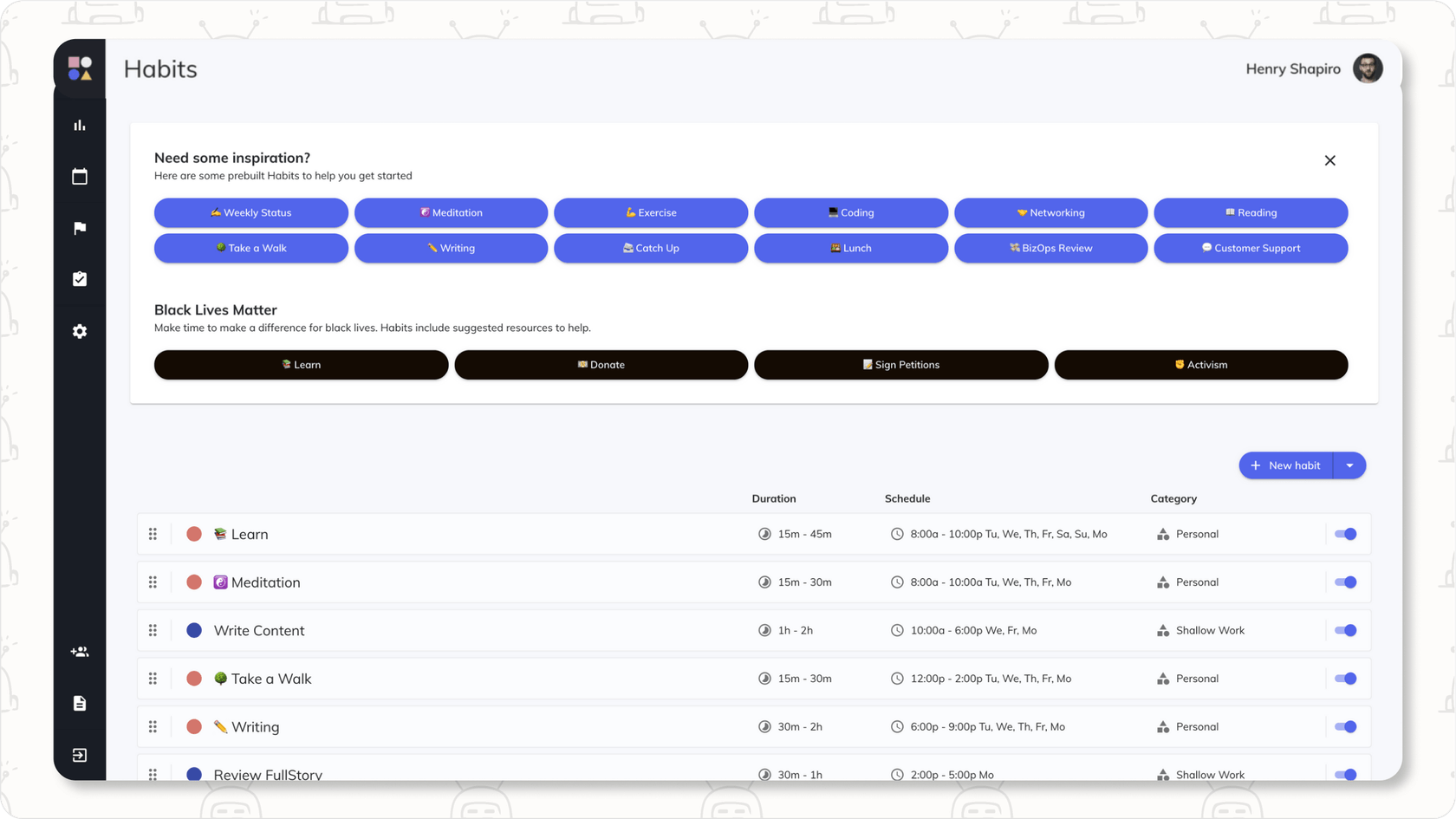Image resolution: width=1456 pixels, height=819 pixels.
Task: Select the Donate habit under Black Lives Matter
Action: pyautogui.click(x=601, y=365)
